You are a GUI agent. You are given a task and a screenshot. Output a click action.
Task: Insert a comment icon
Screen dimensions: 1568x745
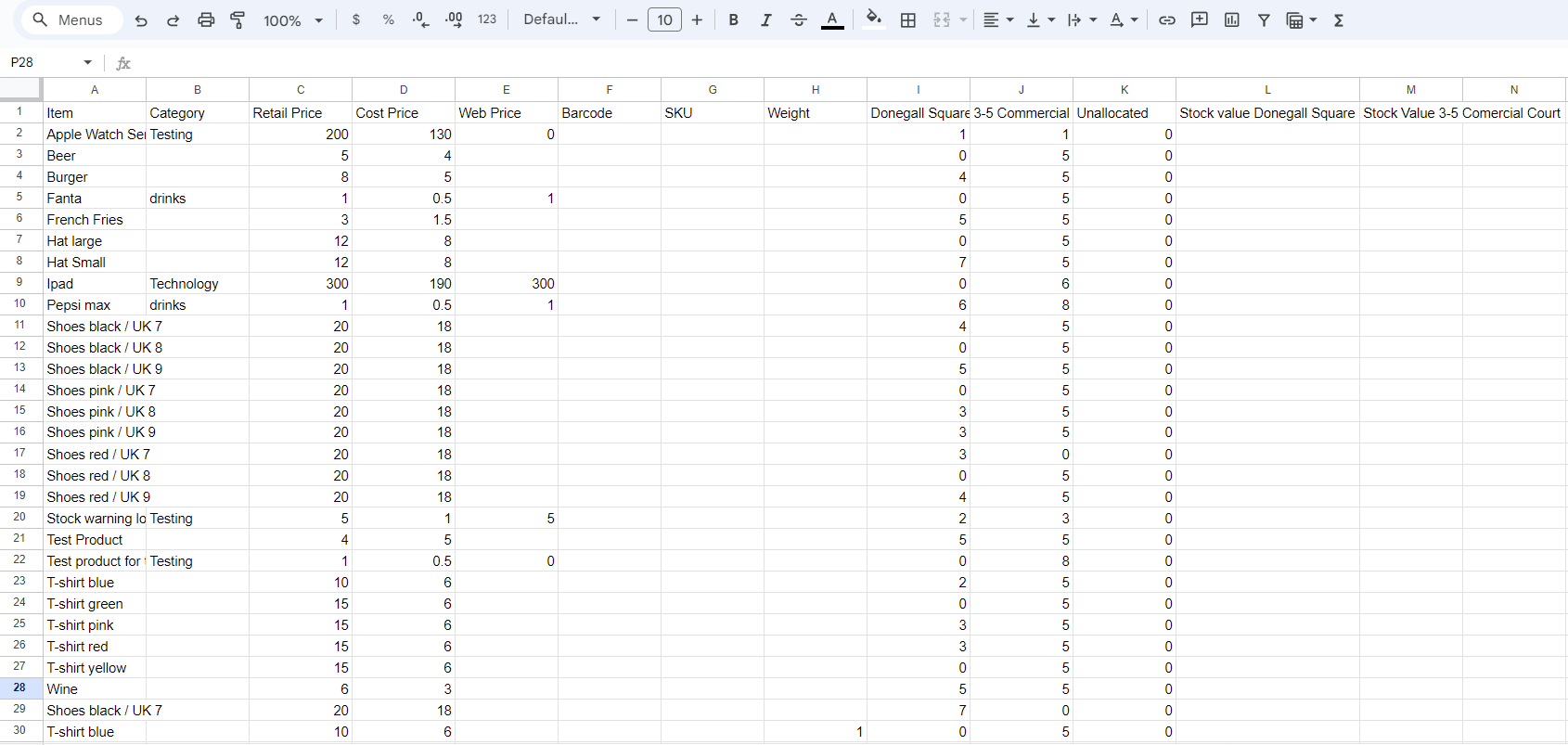(1200, 19)
